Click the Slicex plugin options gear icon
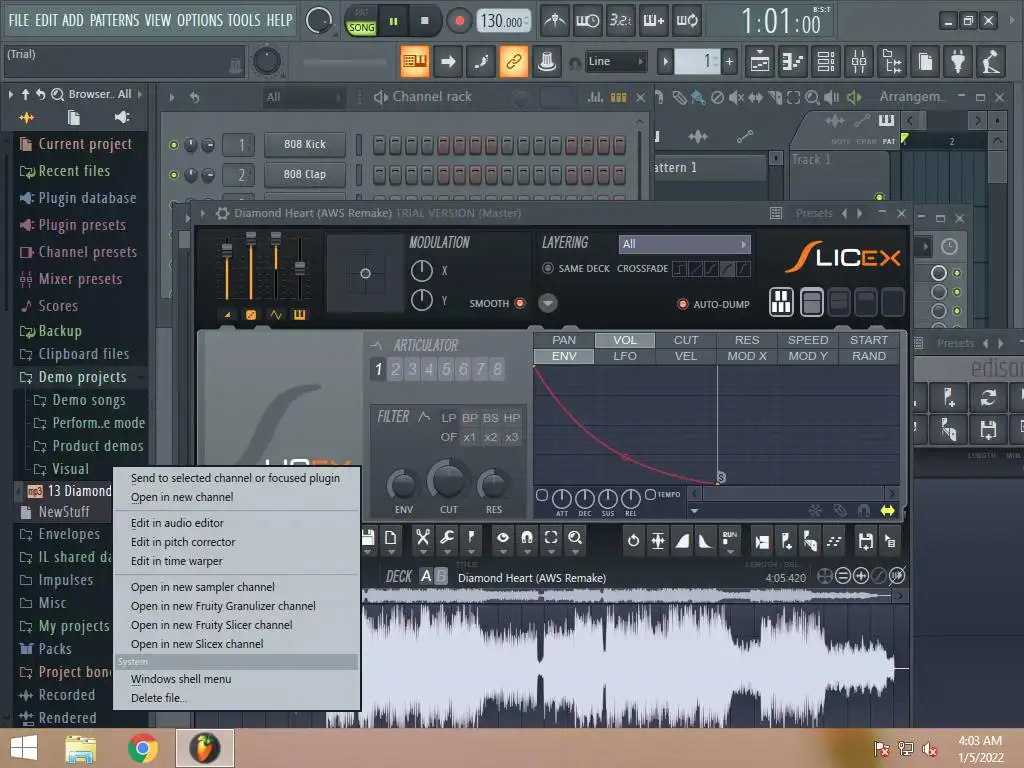This screenshot has height=768, width=1024. (x=222, y=214)
